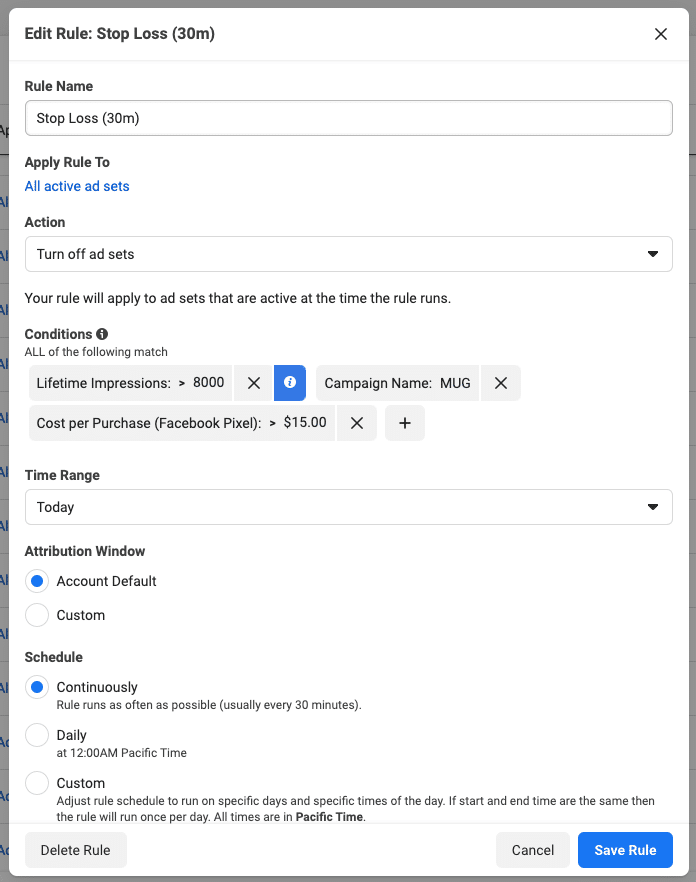Choose the Continuously schedule option
The image size is (696, 882).
click(37, 687)
